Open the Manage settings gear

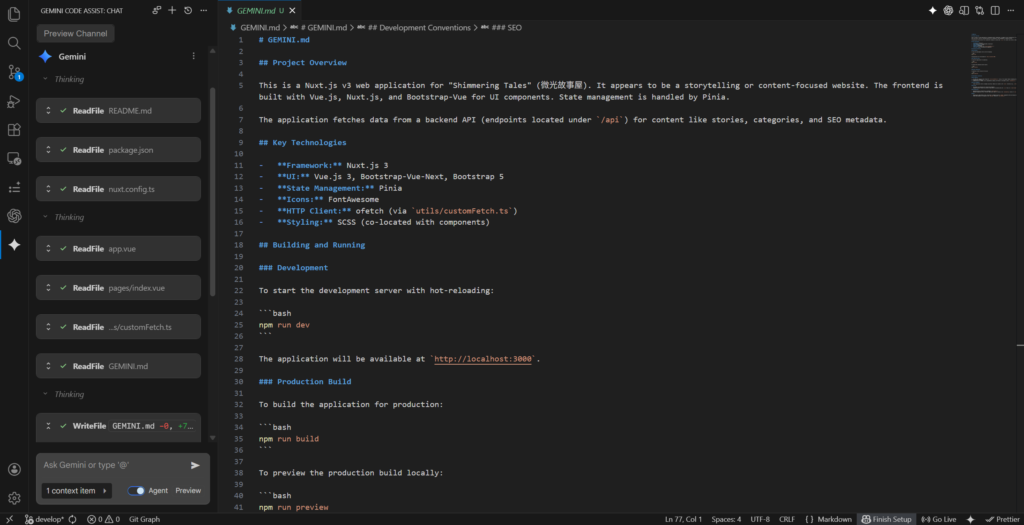[x=14, y=497]
